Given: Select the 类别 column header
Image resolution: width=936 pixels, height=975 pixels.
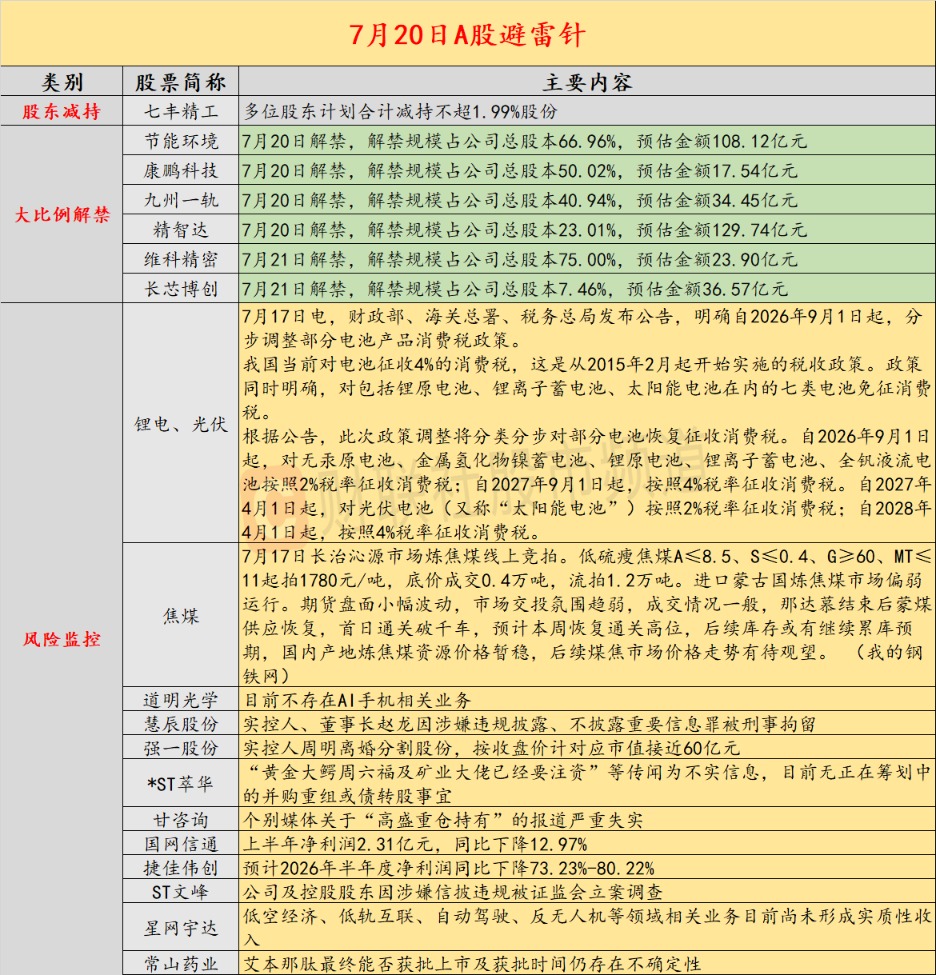Looking at the screenshot, I should click(62, 82).
